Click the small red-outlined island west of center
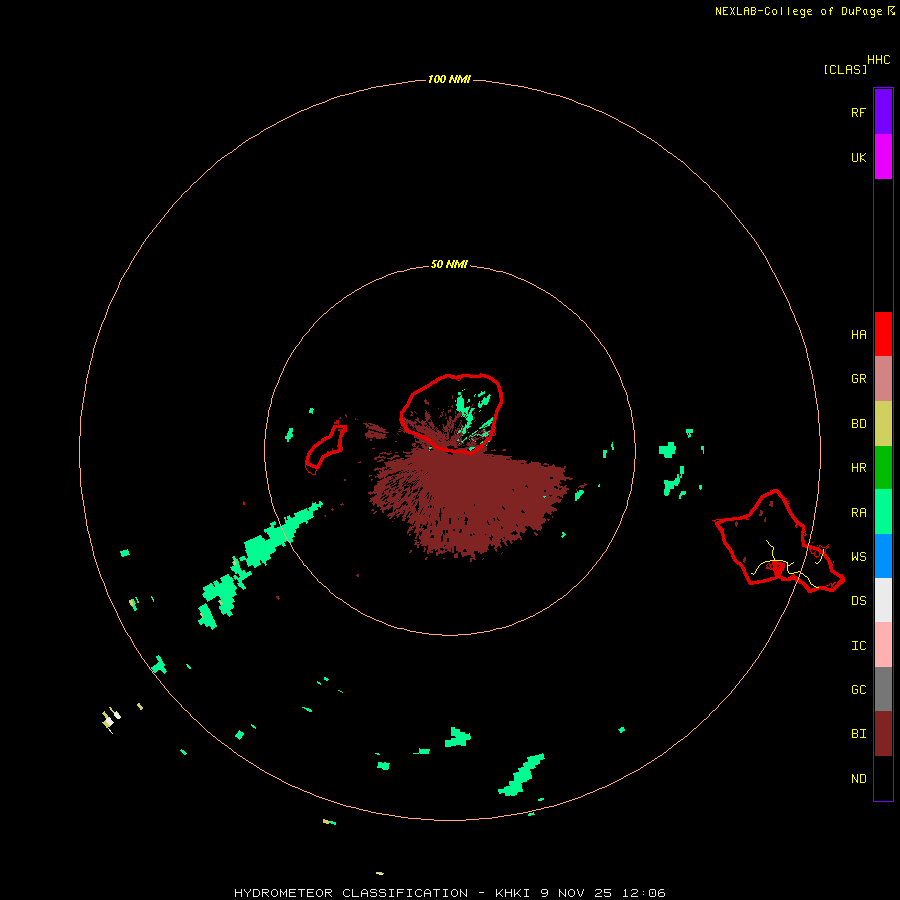Image resolution: width=900 pixels, height=900 pixels. point(326,450)
